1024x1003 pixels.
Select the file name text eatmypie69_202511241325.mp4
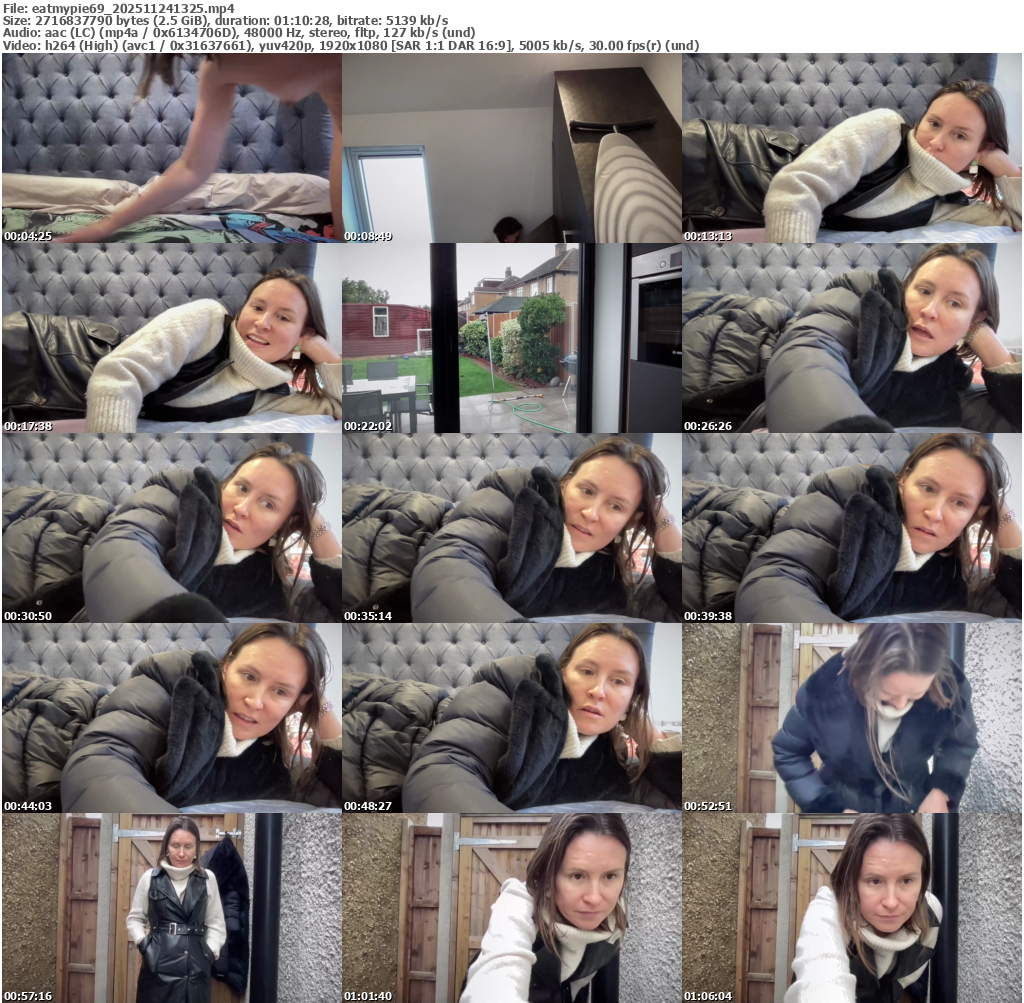click(133, 8)
